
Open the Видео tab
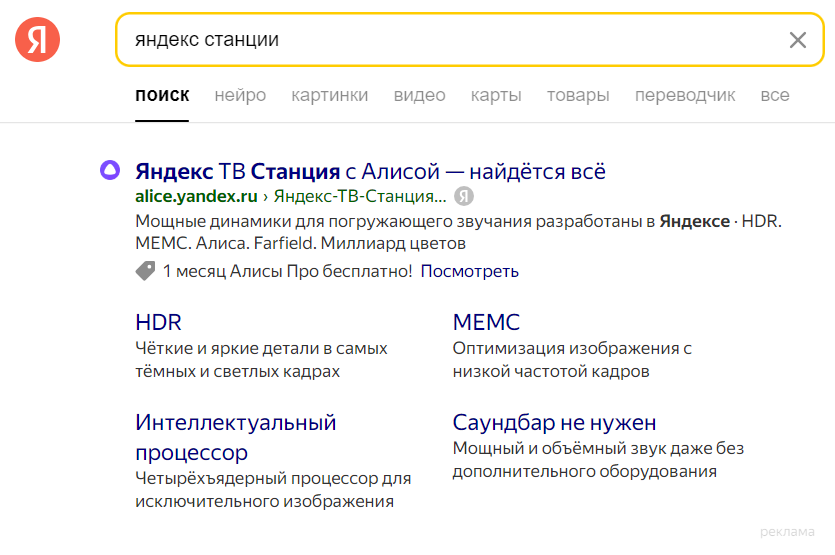(x=419, y=96)
